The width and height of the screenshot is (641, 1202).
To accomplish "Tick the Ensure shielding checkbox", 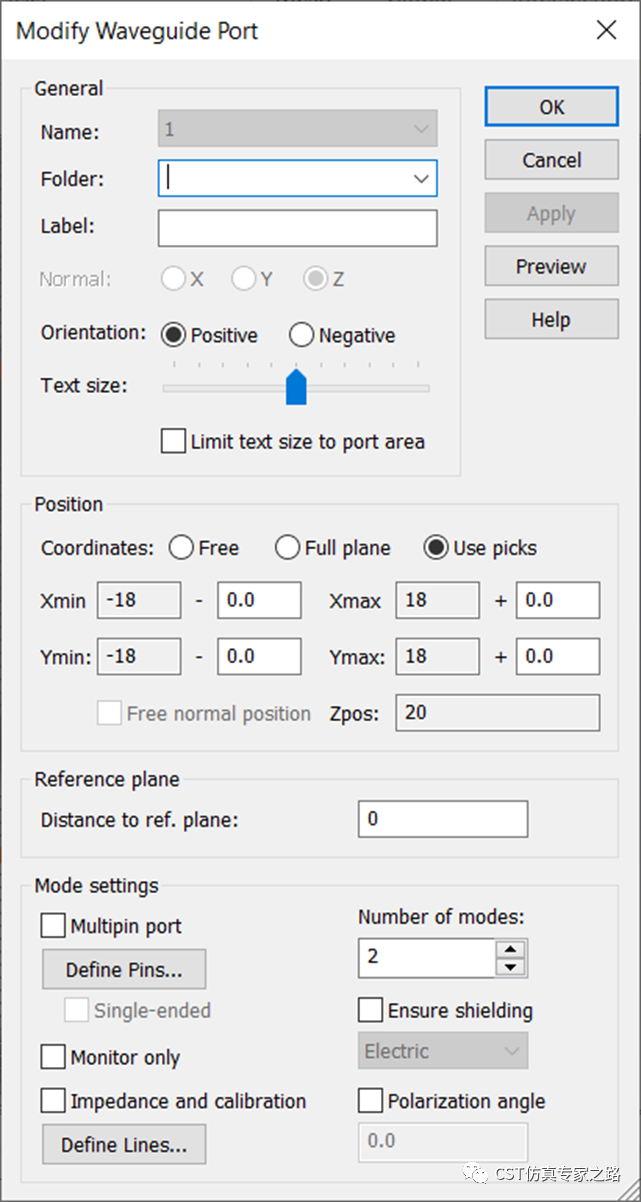I will click(370, 1010).
